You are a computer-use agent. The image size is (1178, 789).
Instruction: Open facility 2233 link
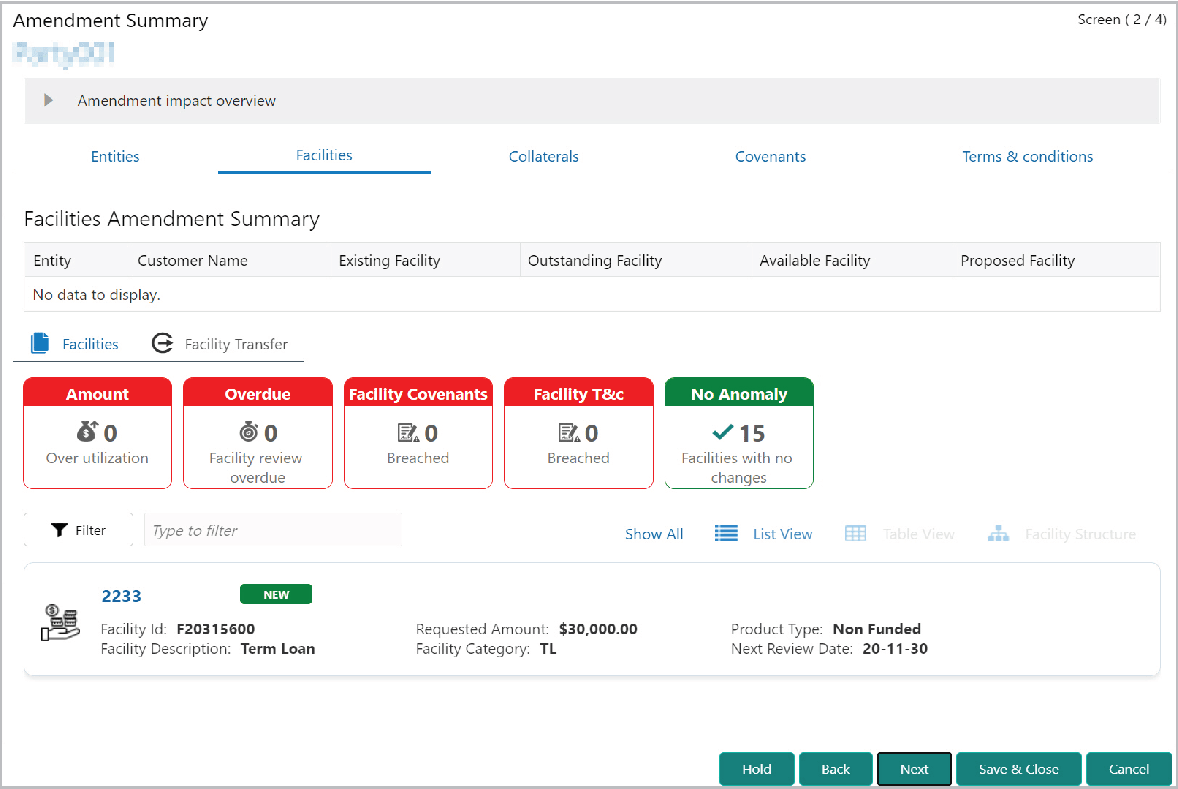122,596
